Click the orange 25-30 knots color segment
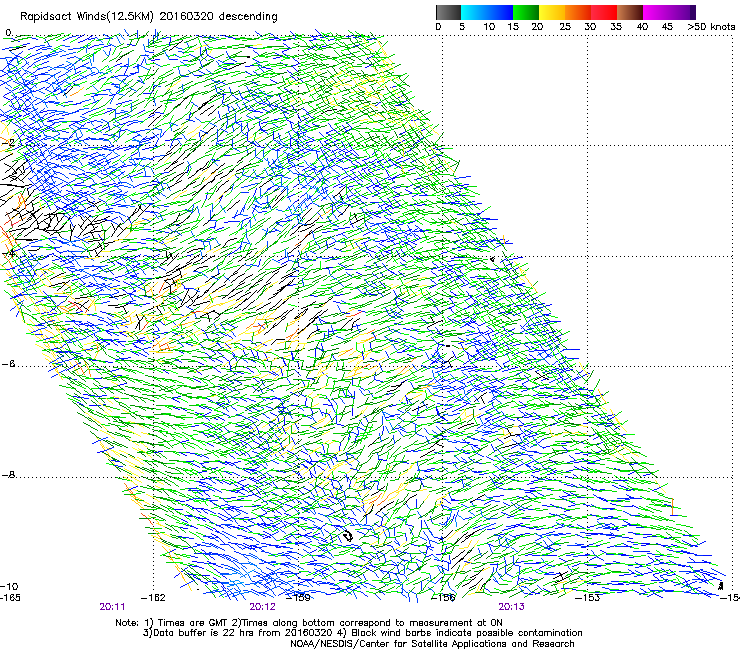The image size is (740, 650). [578, 12]
